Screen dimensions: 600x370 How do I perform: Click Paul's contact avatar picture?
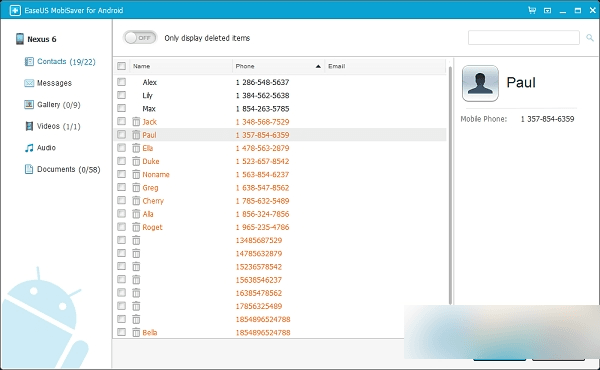480,83
